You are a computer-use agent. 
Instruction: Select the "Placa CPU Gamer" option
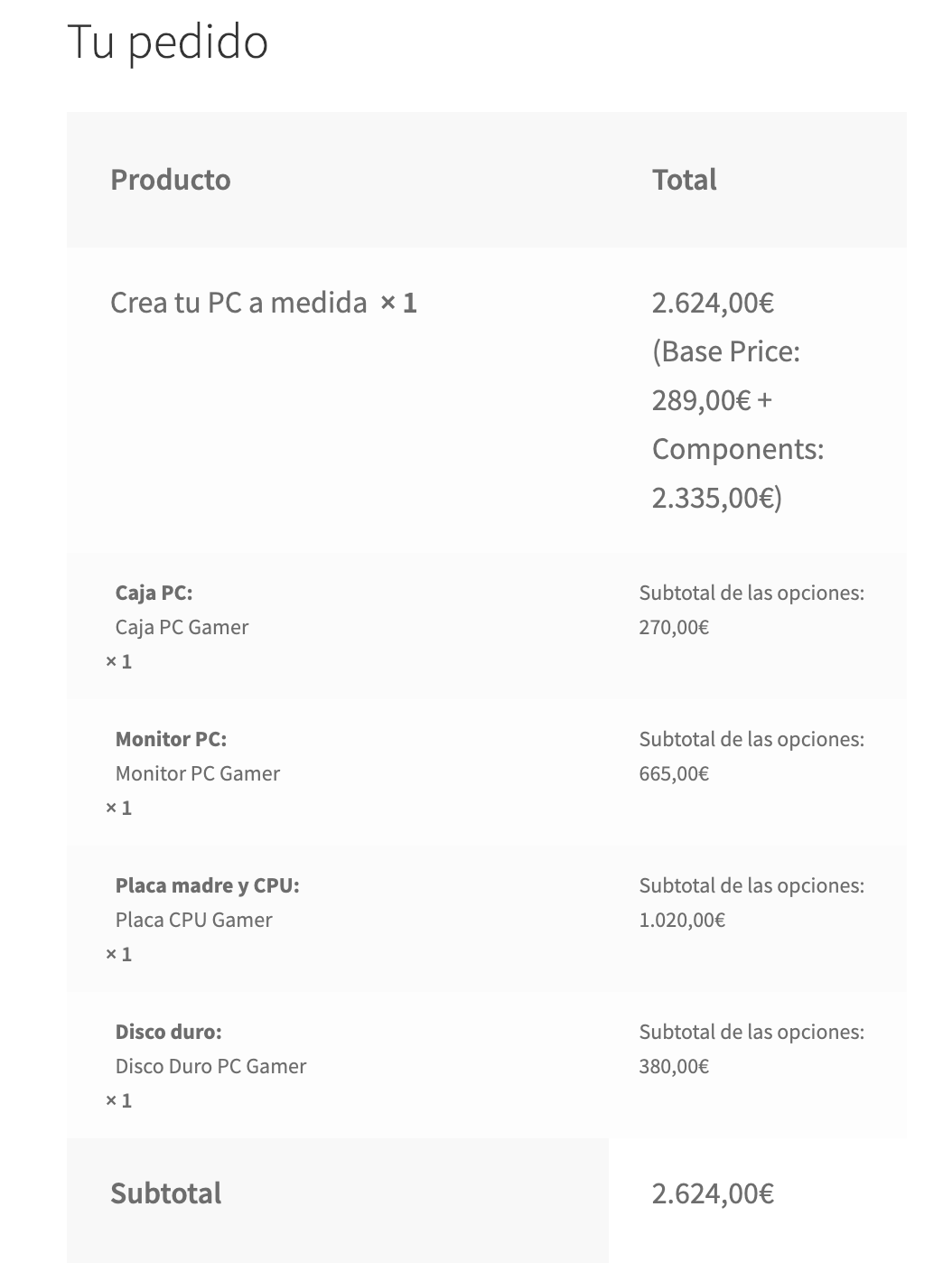pyautogui.click(x=193, y=920)
